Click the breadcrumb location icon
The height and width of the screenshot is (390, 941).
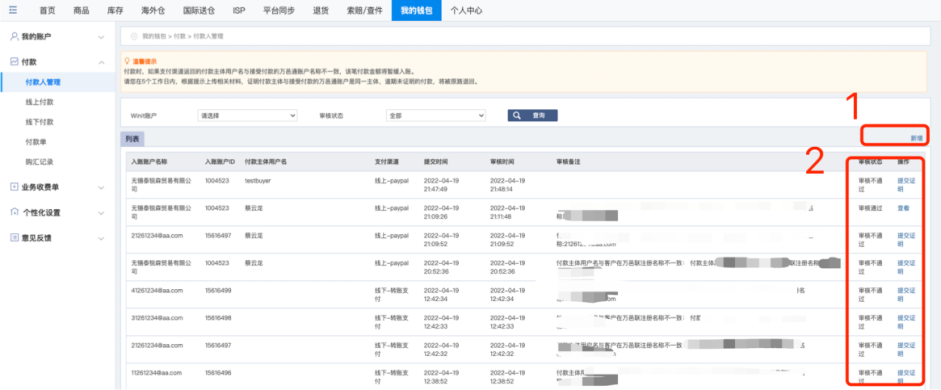pos(134,37)
